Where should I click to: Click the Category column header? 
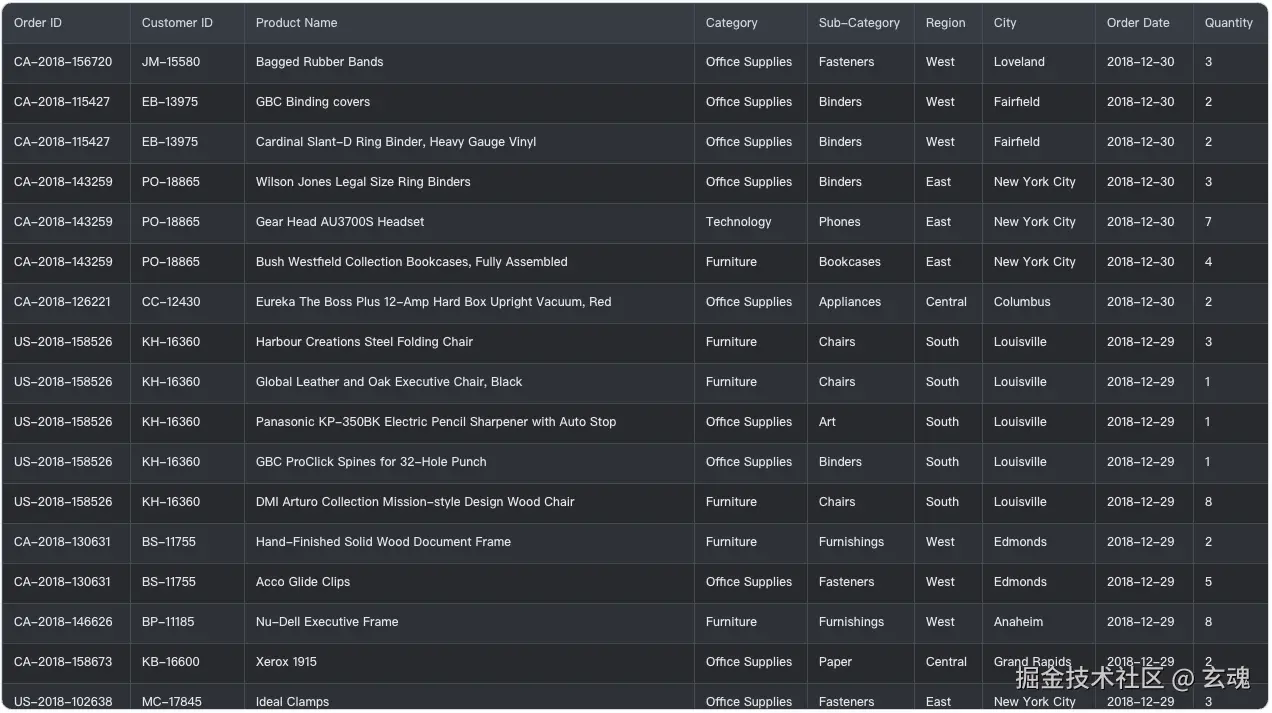click(731, 23)
